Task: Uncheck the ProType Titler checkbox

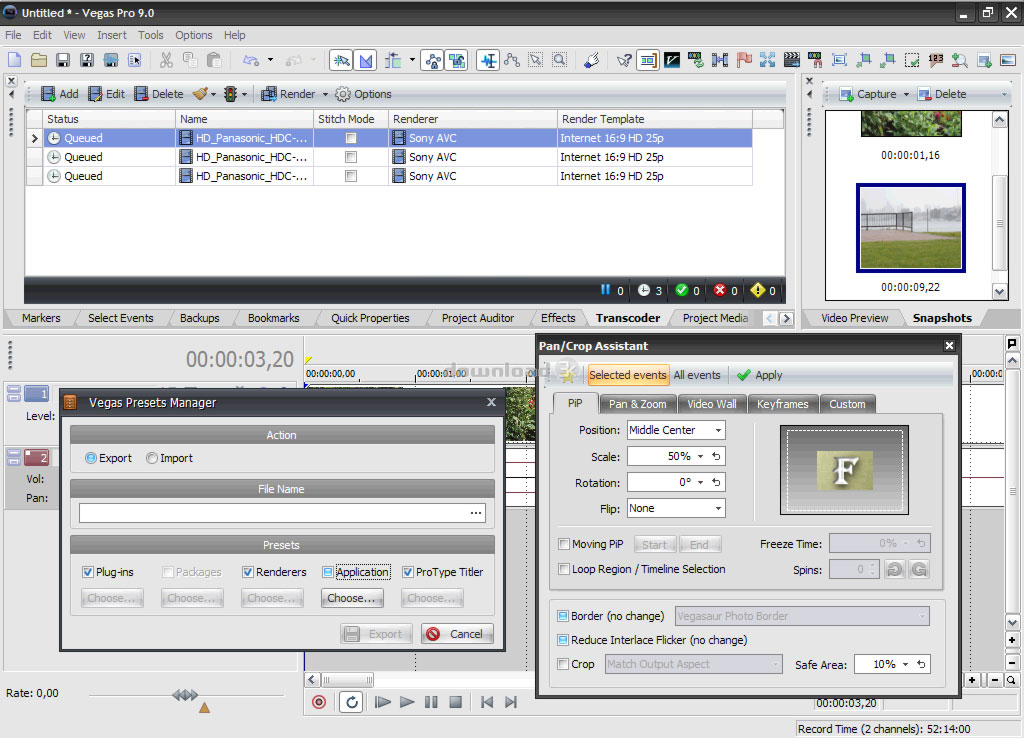Action: (408, 572)
